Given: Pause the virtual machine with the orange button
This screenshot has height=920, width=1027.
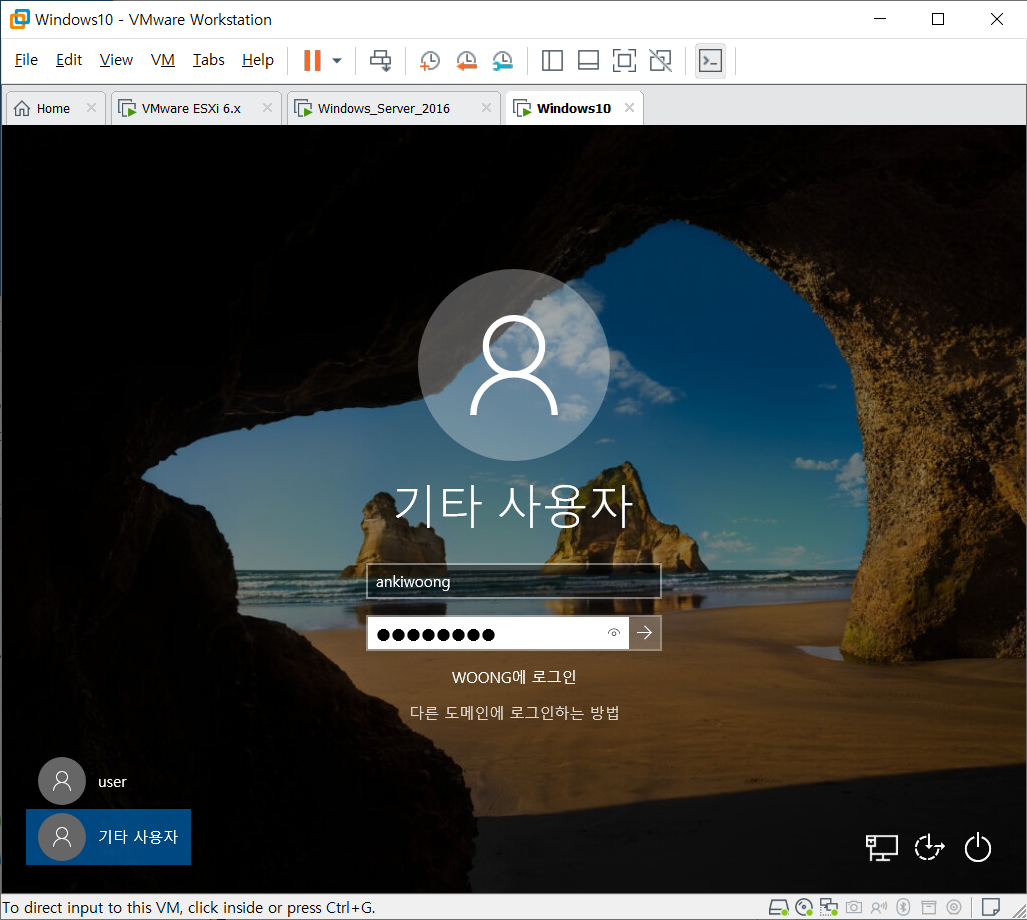Looking at the screenshot, I should [x=312, y=61].
